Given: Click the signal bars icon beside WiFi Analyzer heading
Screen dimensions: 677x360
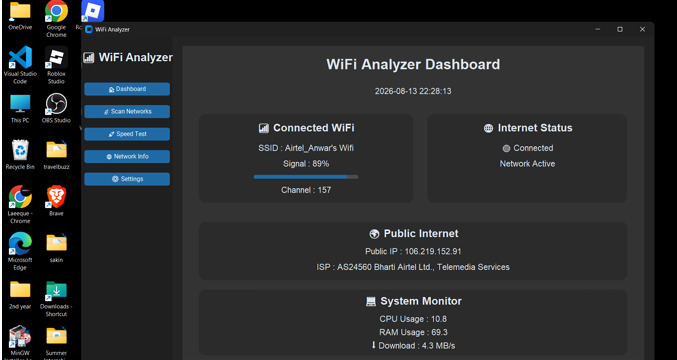Looking at the screenshot, I should [89, 57].
